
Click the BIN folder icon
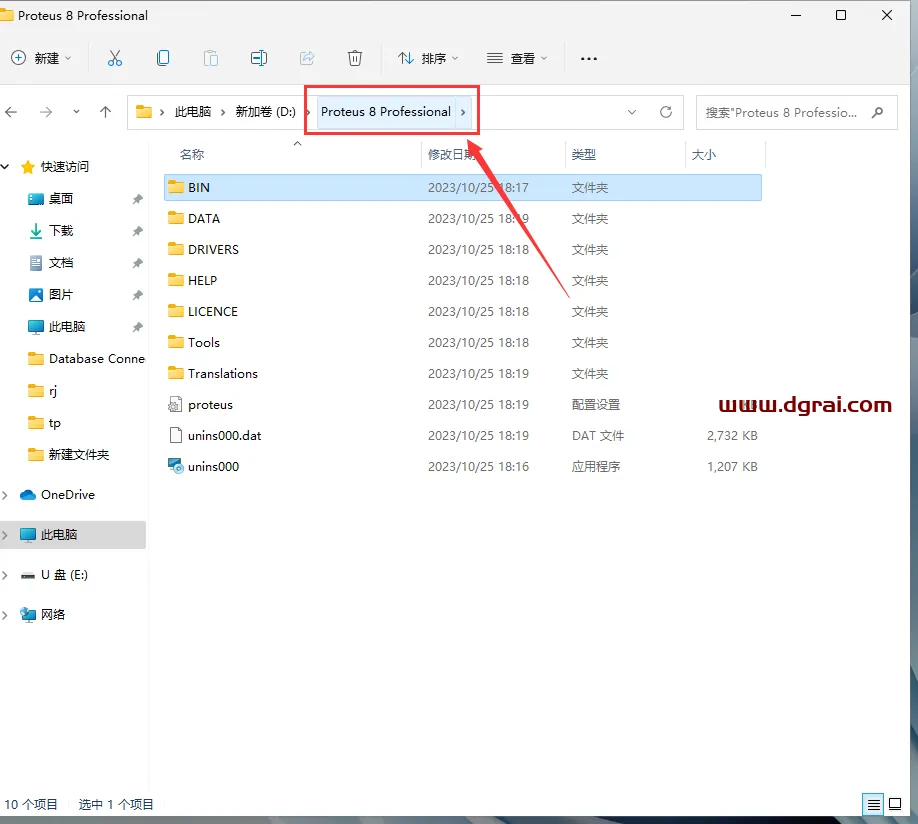click(x=176, y=187)
